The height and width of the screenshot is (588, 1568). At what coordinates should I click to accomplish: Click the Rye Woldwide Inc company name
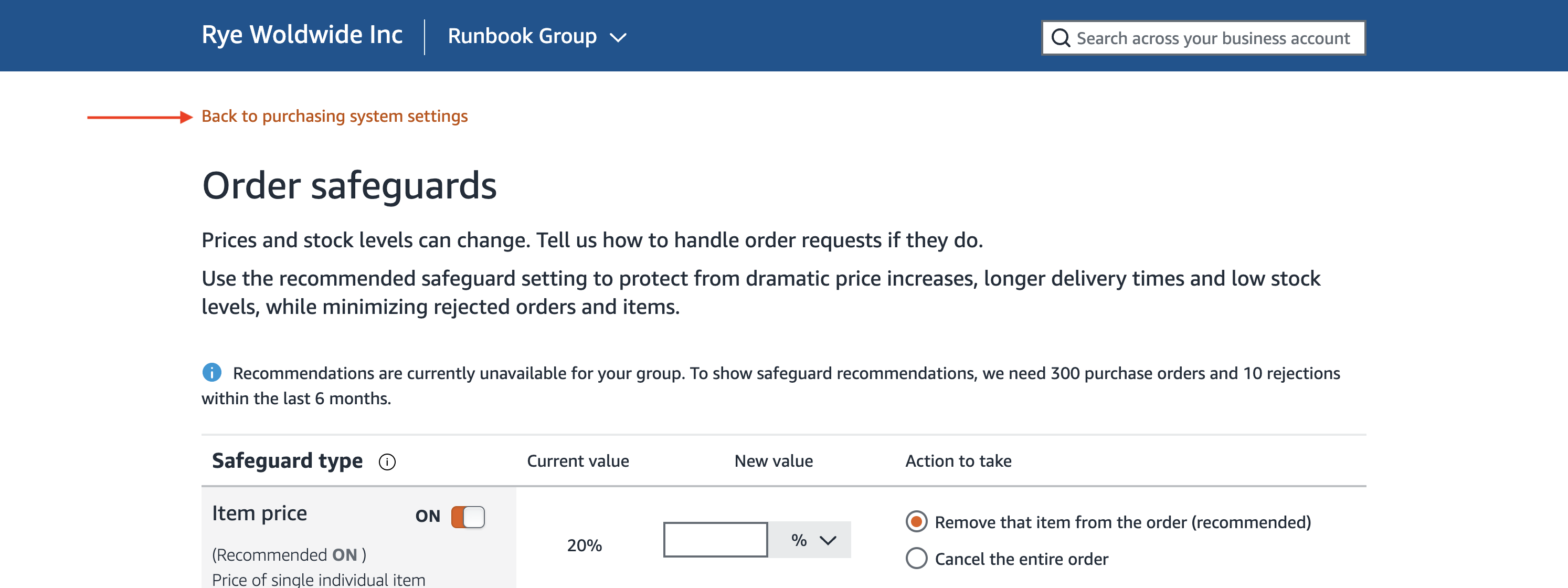pyautogui.click(x=302, y=35)
